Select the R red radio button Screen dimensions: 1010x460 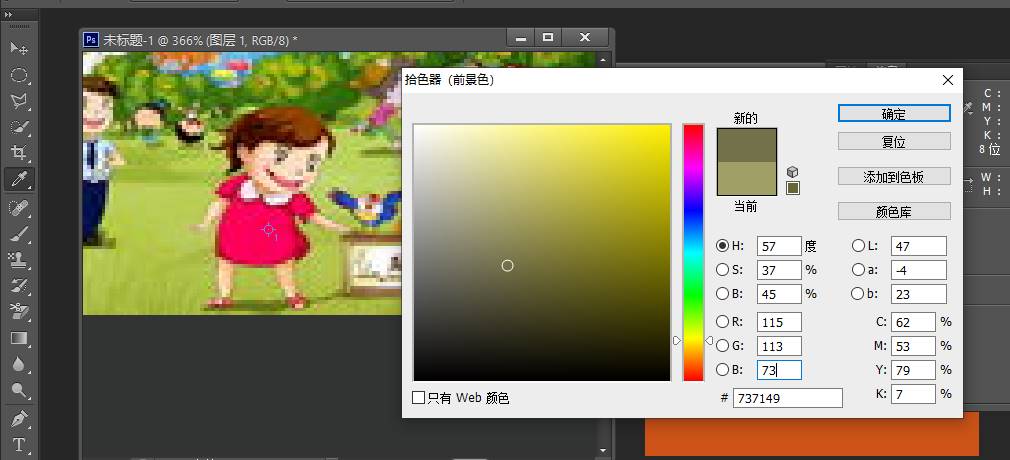coord(723,321)
